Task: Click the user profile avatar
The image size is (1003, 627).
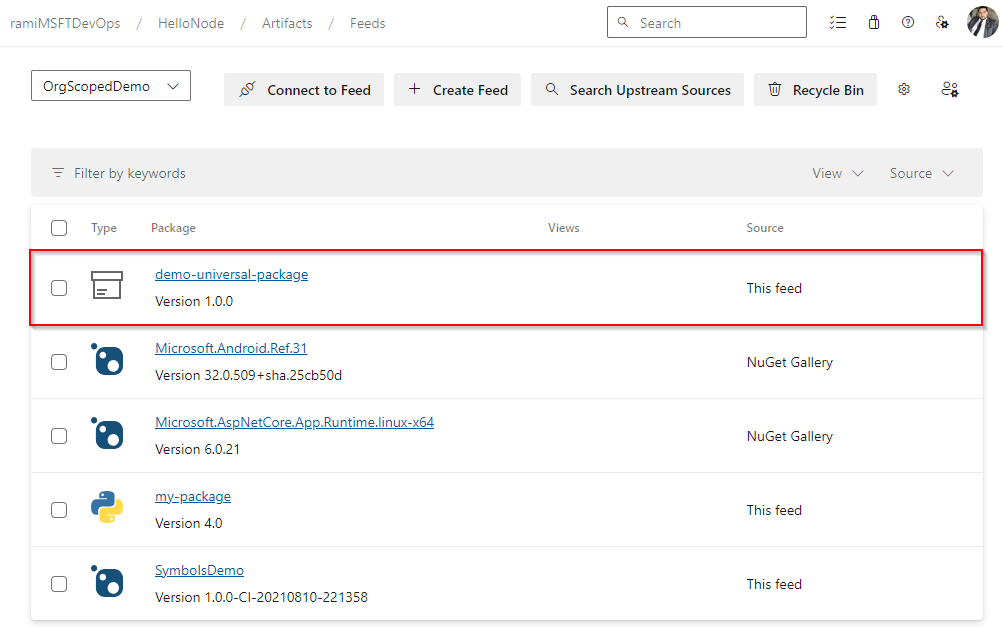Action: tap(982, 22)
